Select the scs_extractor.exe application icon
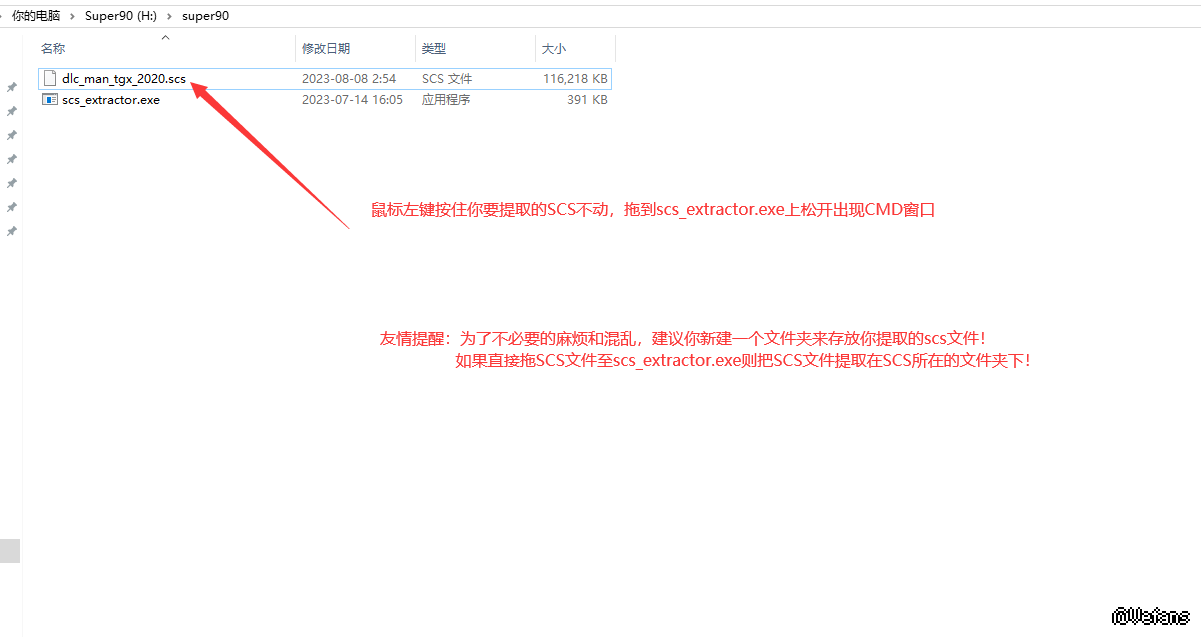Viewport: 1201px width, 637px height. (x=49, y=100)
